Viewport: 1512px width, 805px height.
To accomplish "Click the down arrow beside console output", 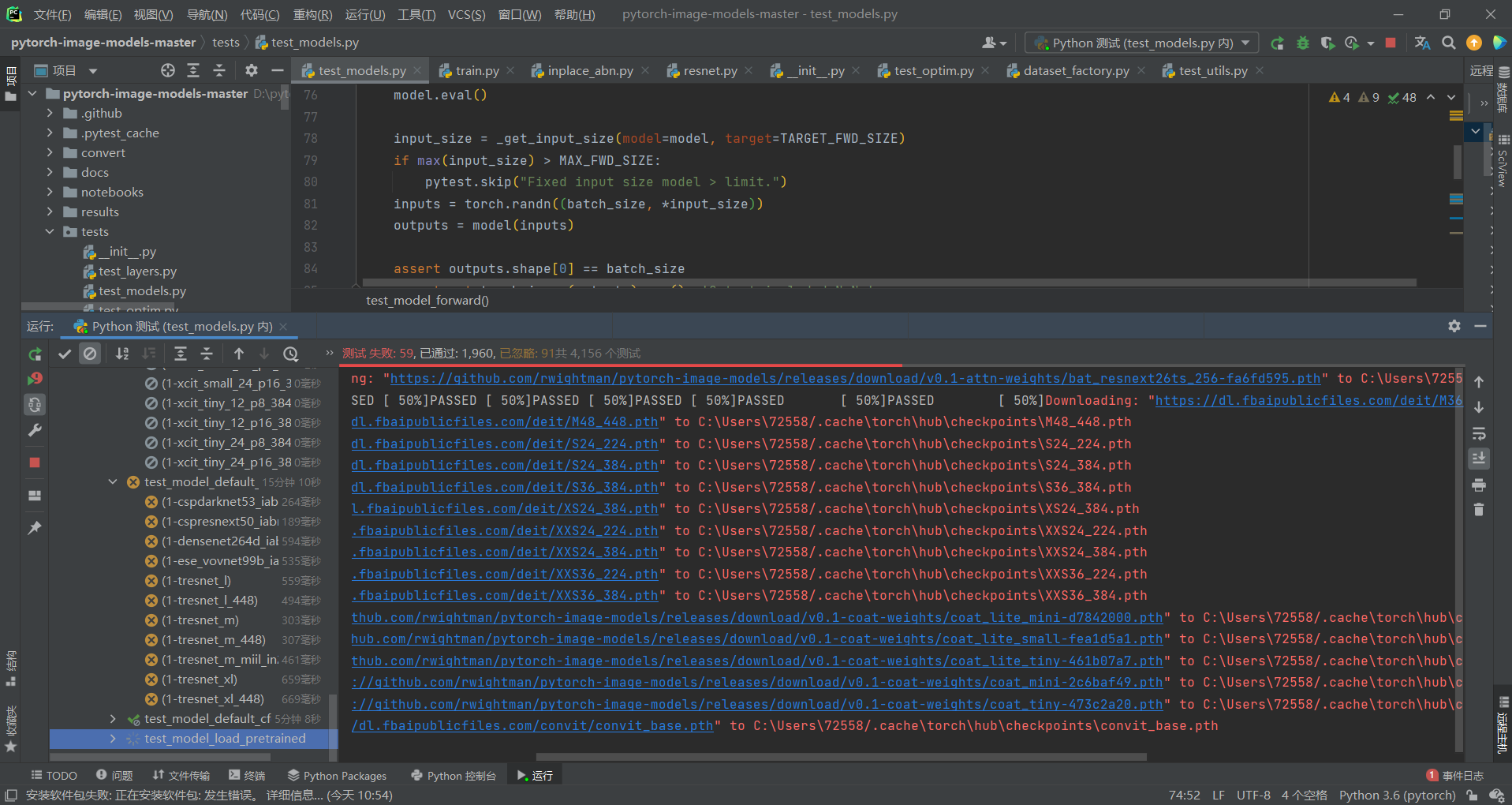I will point(1479,407).
